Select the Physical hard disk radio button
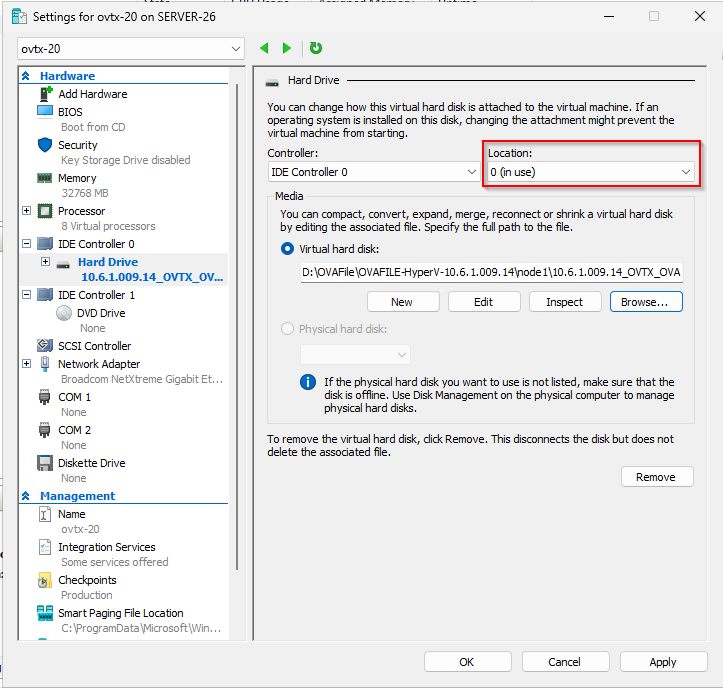Image resolution: width=723 pixels, height=689 pixels. 287,329
